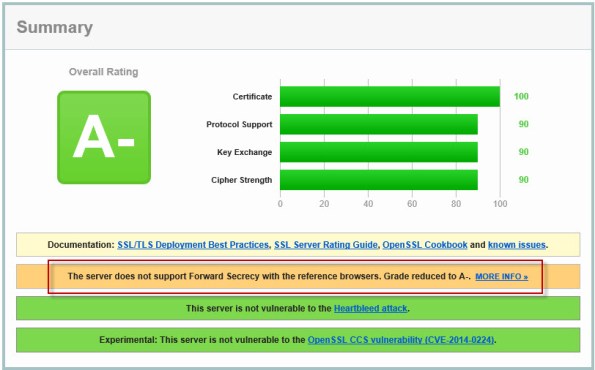The width and height of the screenshot is (595, 370).
Task: Click the Overall Rating label
Action: [x=104, y=72]
